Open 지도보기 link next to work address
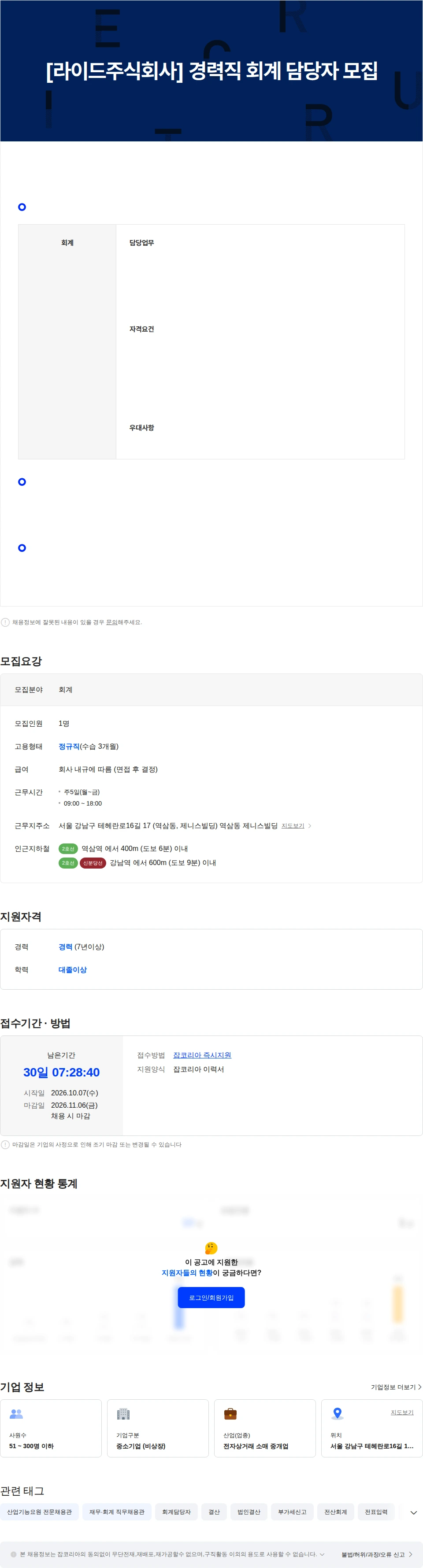Image resolution: width=423 pixels, height=1568 pixels. (x=297, y=826)
